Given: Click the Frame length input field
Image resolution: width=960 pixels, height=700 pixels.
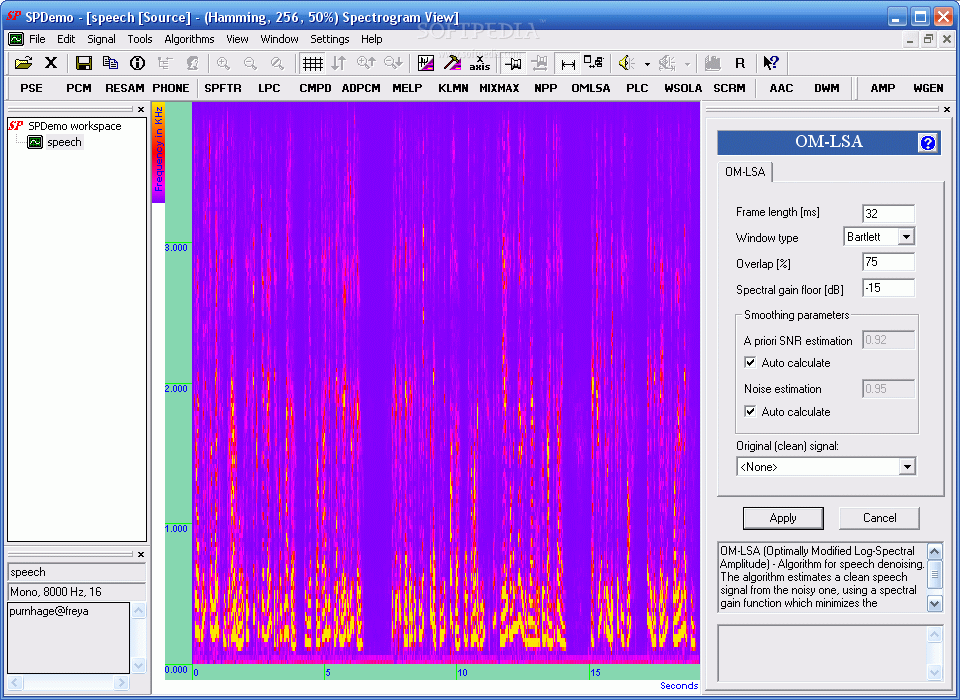Looking at the screenshot, I should tap(888, 214).
